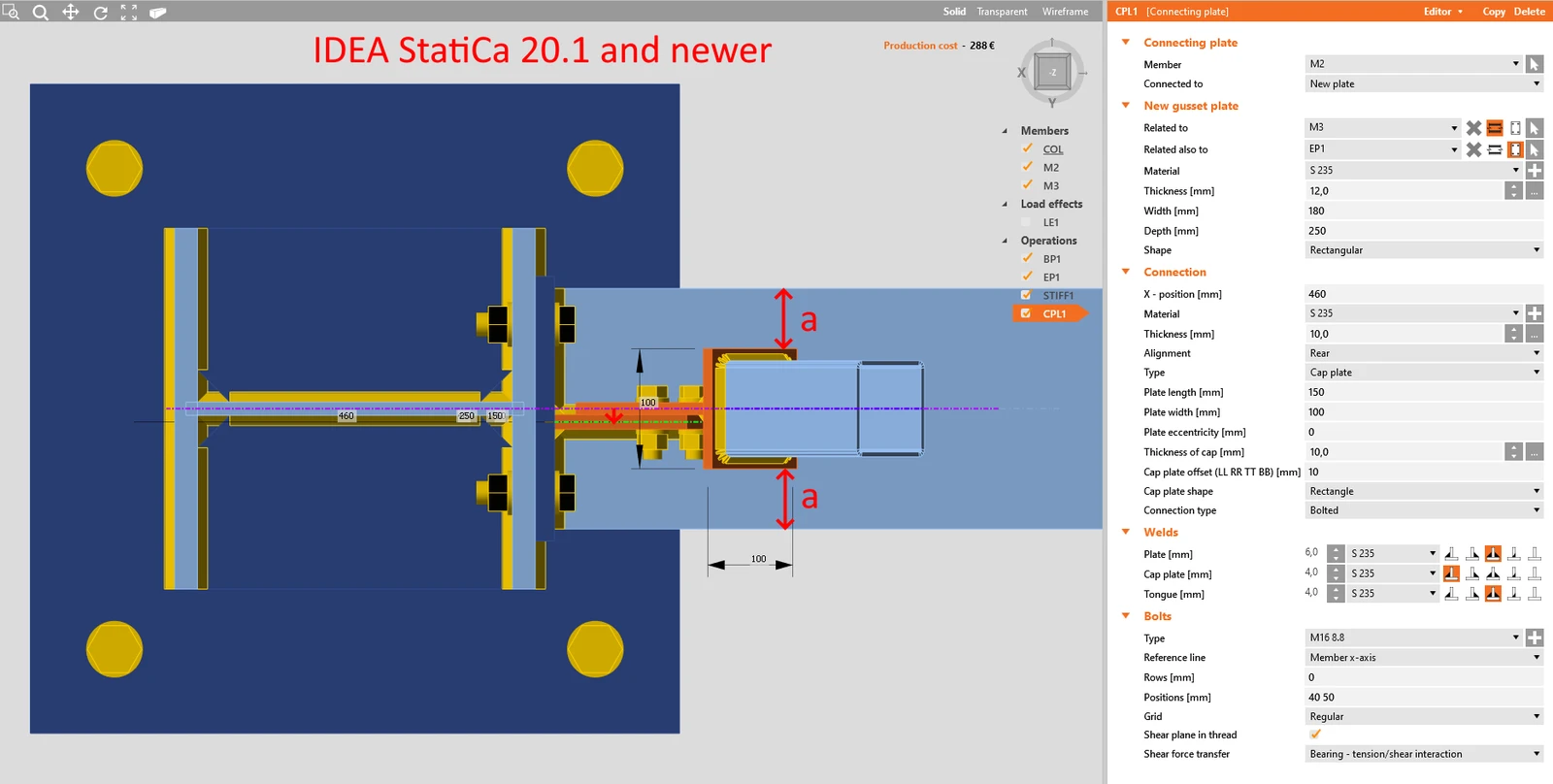Select the flange orientation icon for 'Related to'
Screen dimensions: 1553x784
1495,128
